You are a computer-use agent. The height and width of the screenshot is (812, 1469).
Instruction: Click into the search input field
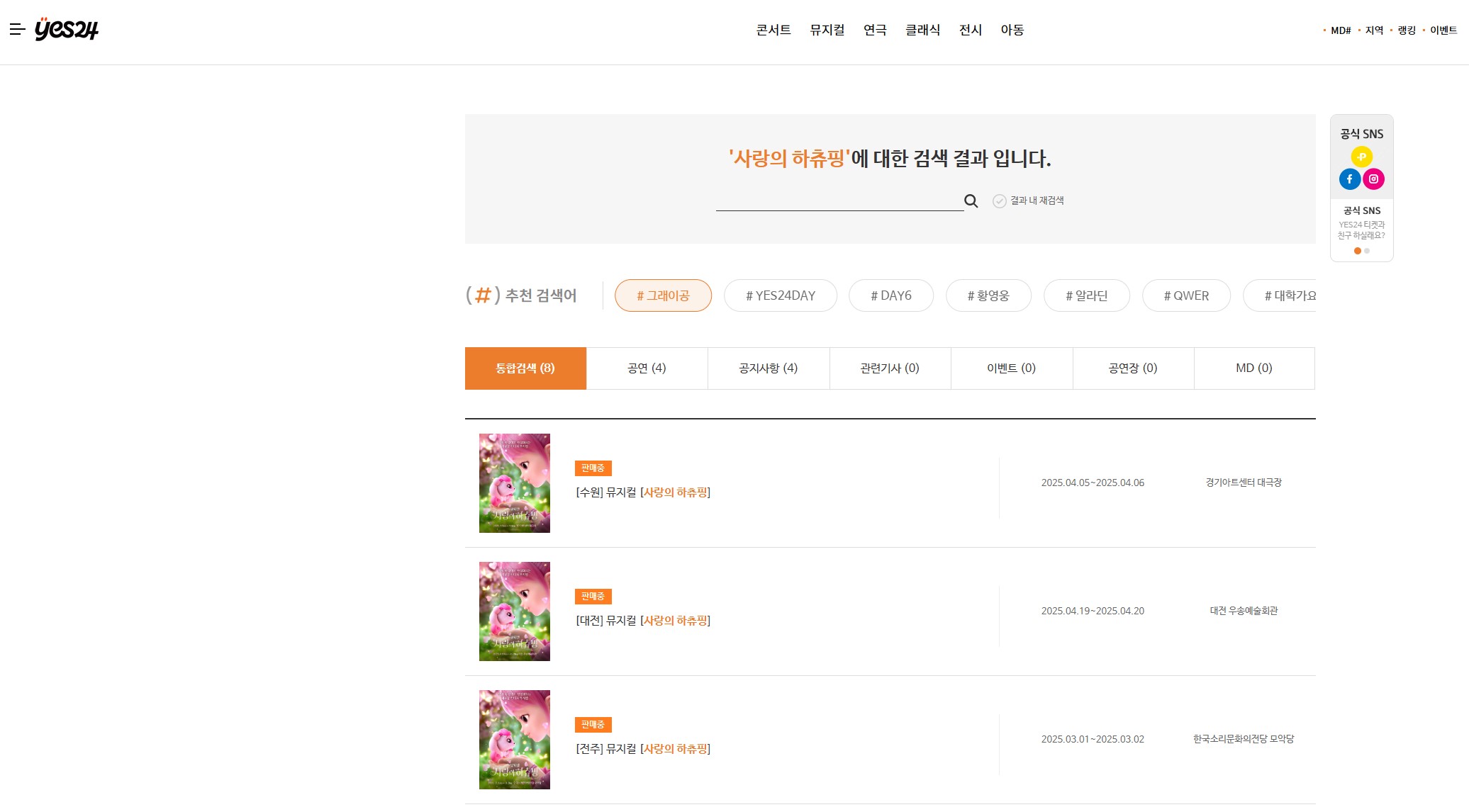[x=839, y=201]
